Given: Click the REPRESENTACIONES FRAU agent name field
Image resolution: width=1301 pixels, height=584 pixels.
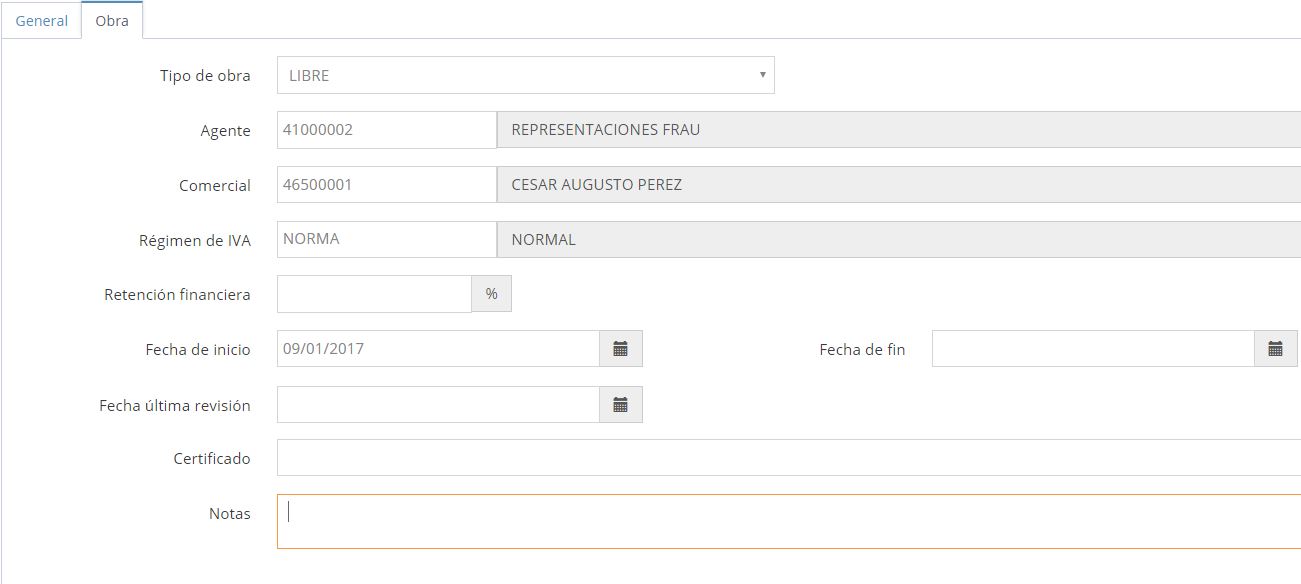Looking at the screenshot, I should tap(898, 130).
